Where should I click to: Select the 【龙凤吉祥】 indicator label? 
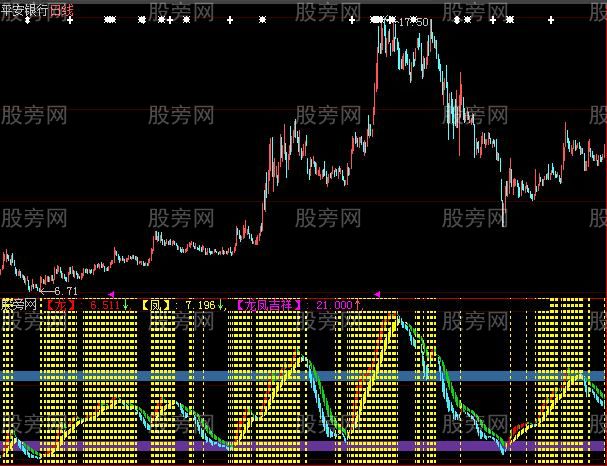point(270,303)
